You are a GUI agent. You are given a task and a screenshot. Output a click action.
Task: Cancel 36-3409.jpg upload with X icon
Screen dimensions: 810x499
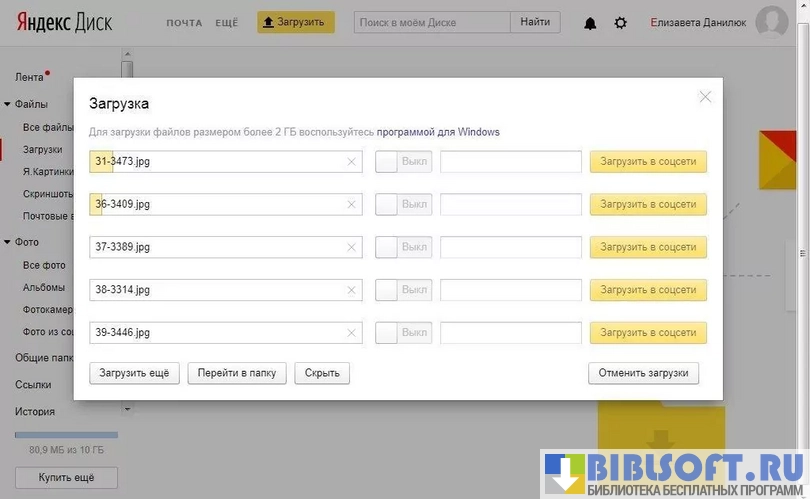[351, 204]
